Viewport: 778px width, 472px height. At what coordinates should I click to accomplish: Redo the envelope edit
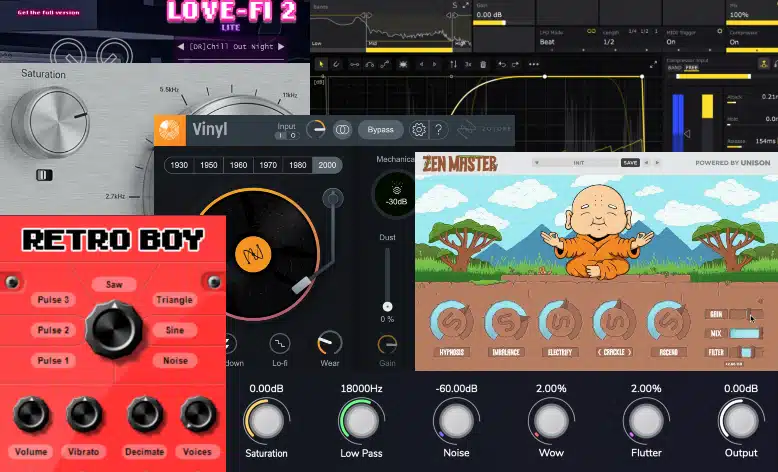[516, 65]
